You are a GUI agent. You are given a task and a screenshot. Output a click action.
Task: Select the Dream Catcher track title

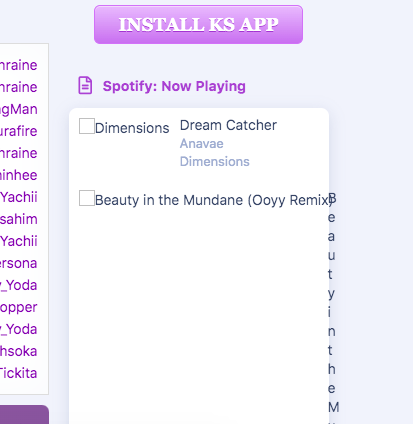pyautogui.click(x=228, y=125)
